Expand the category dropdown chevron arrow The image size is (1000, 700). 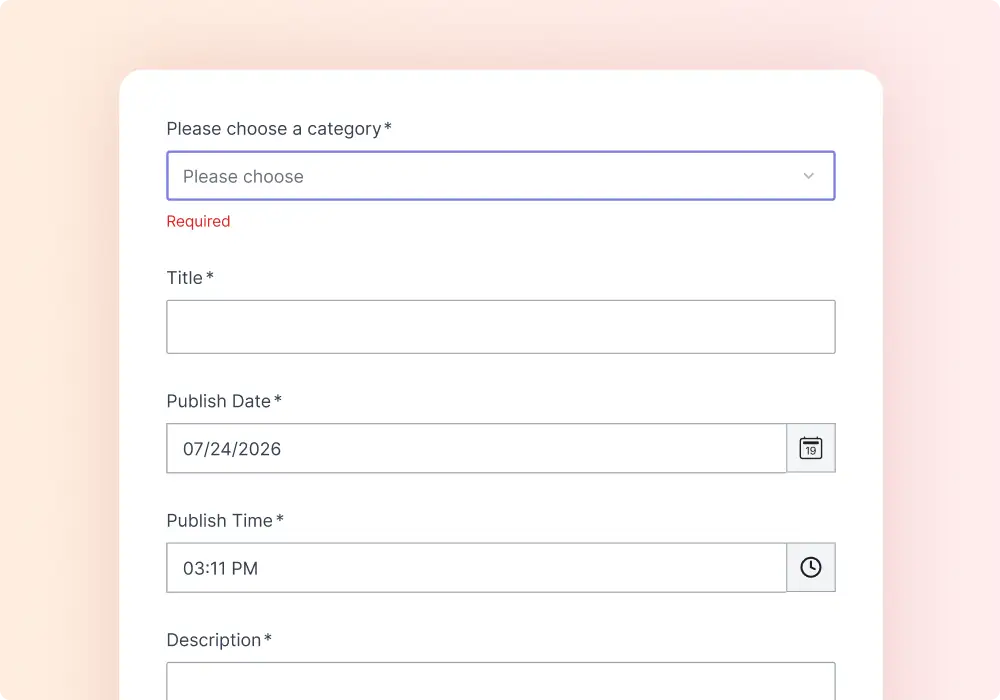pos(809,176)
